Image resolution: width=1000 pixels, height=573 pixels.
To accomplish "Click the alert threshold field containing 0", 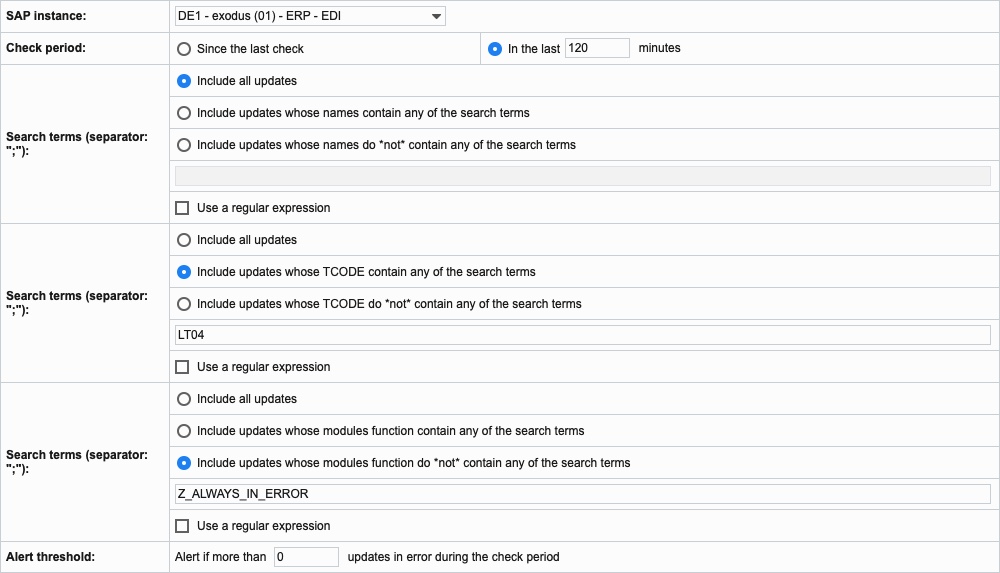I will click(306, 557).
